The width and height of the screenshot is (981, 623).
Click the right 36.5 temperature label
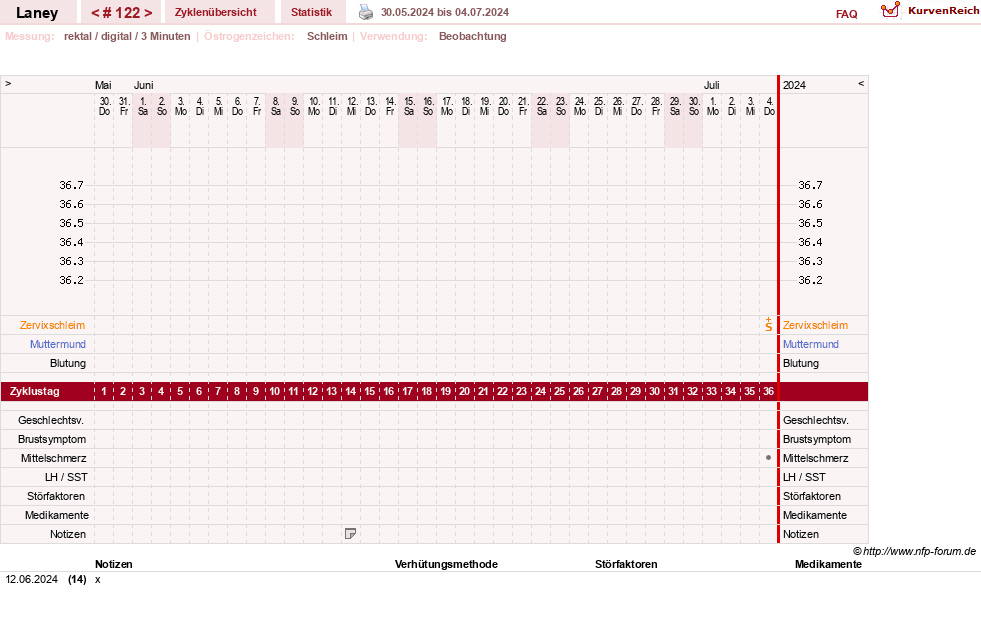tap(810, 223)
